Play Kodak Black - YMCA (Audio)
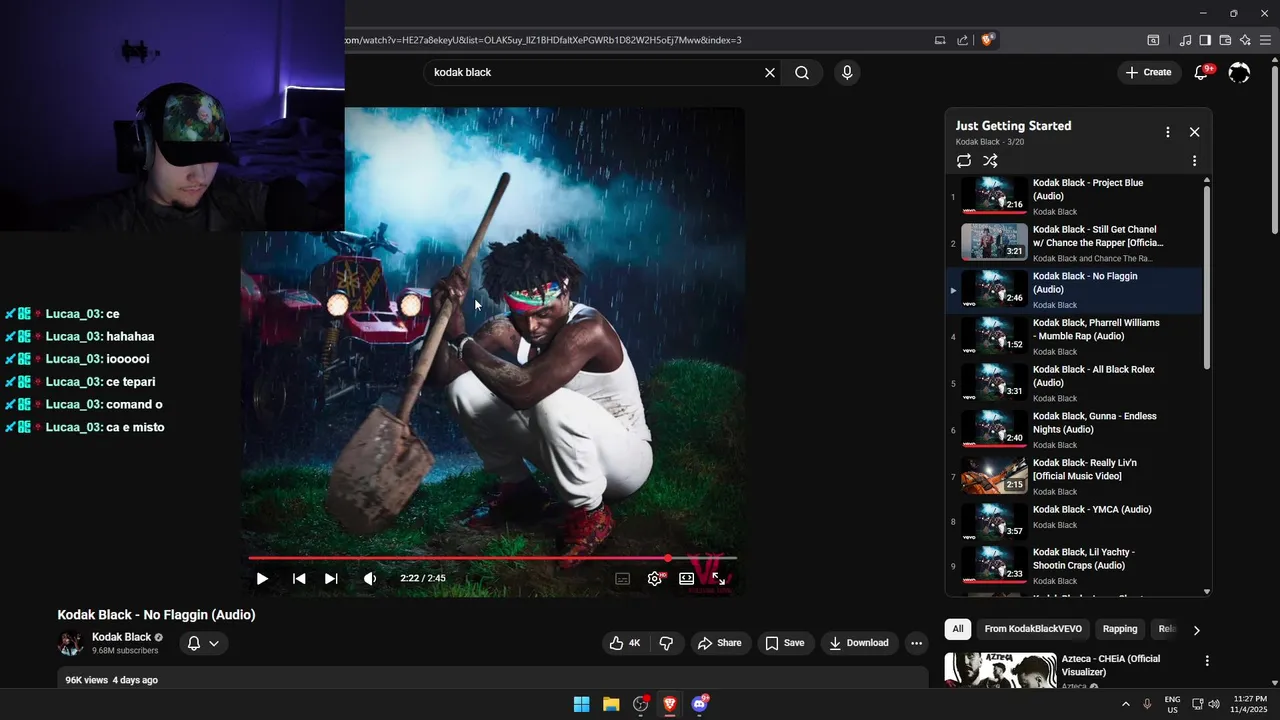 pos(1074,521)
